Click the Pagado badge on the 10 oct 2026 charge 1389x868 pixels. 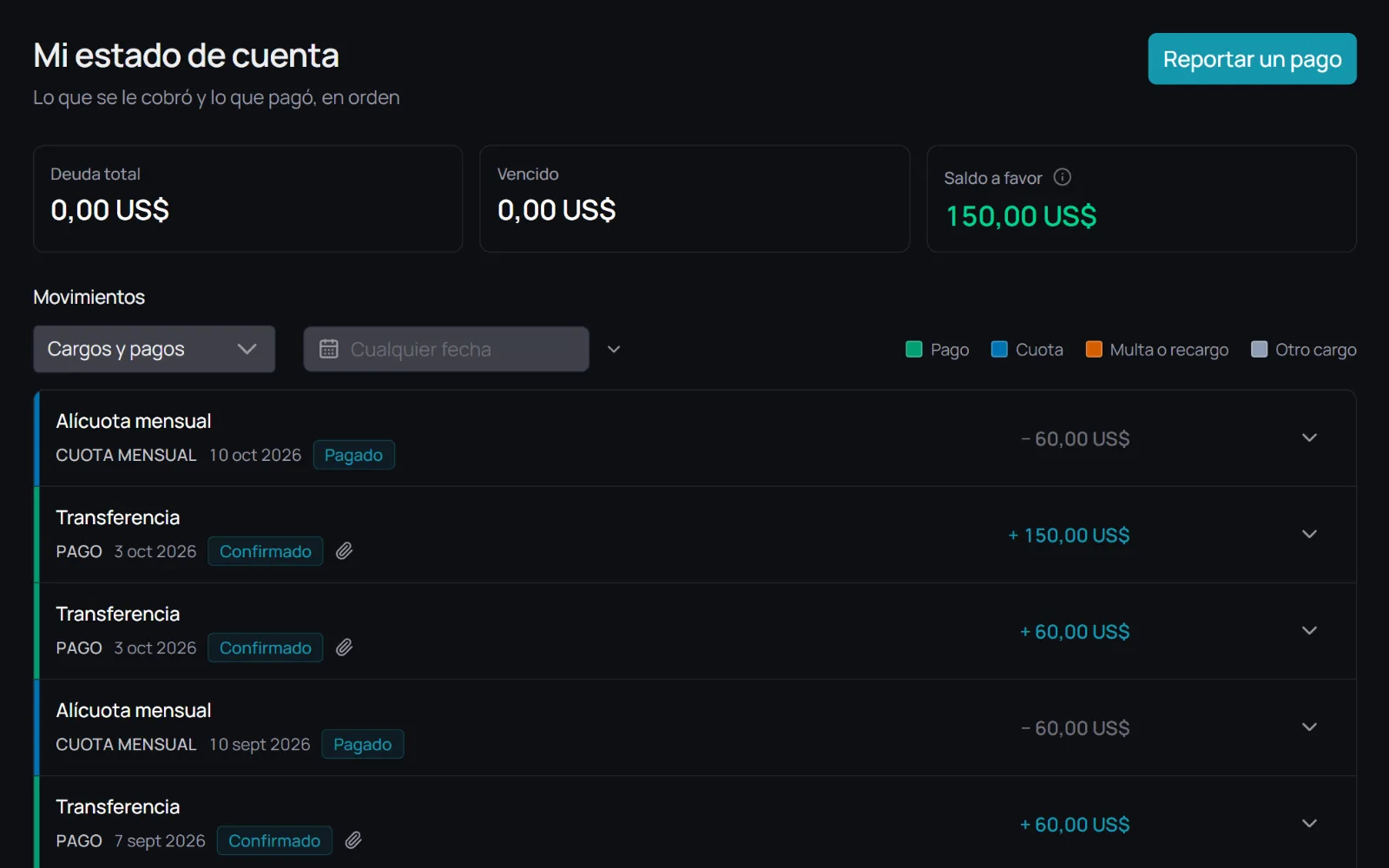(x=353, y=455)
